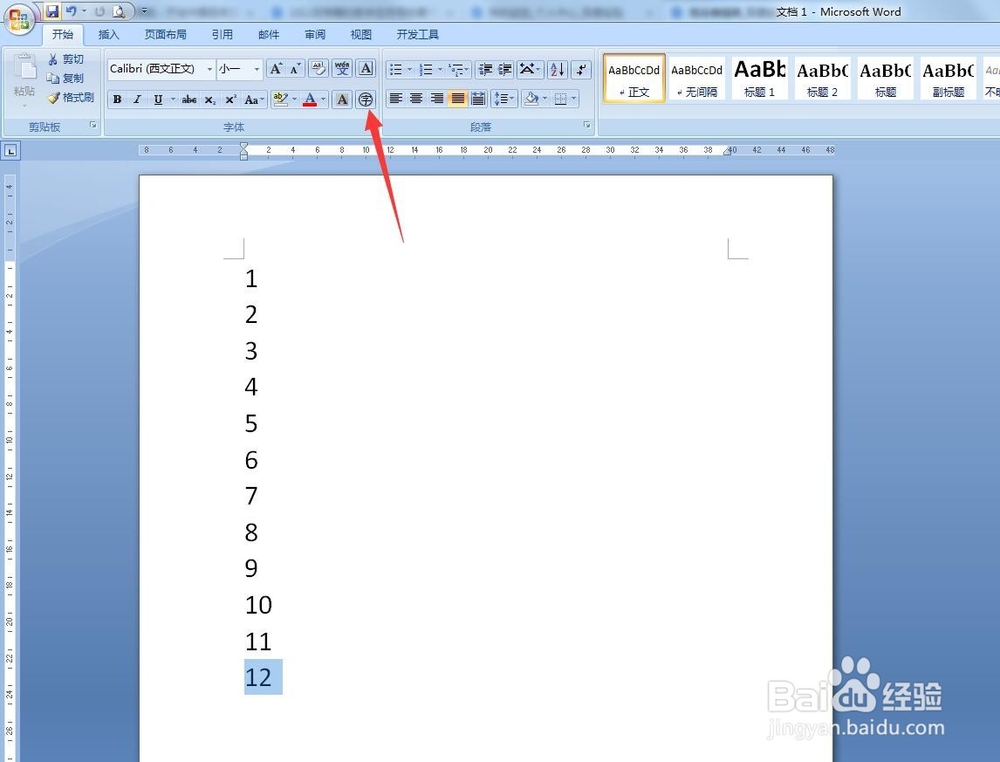Image resolution: width=1000 pixels, height=762 pixels.
Task: Toggle the bulleted list formatting
Action: pyautogui.click(x=395, y=68)
